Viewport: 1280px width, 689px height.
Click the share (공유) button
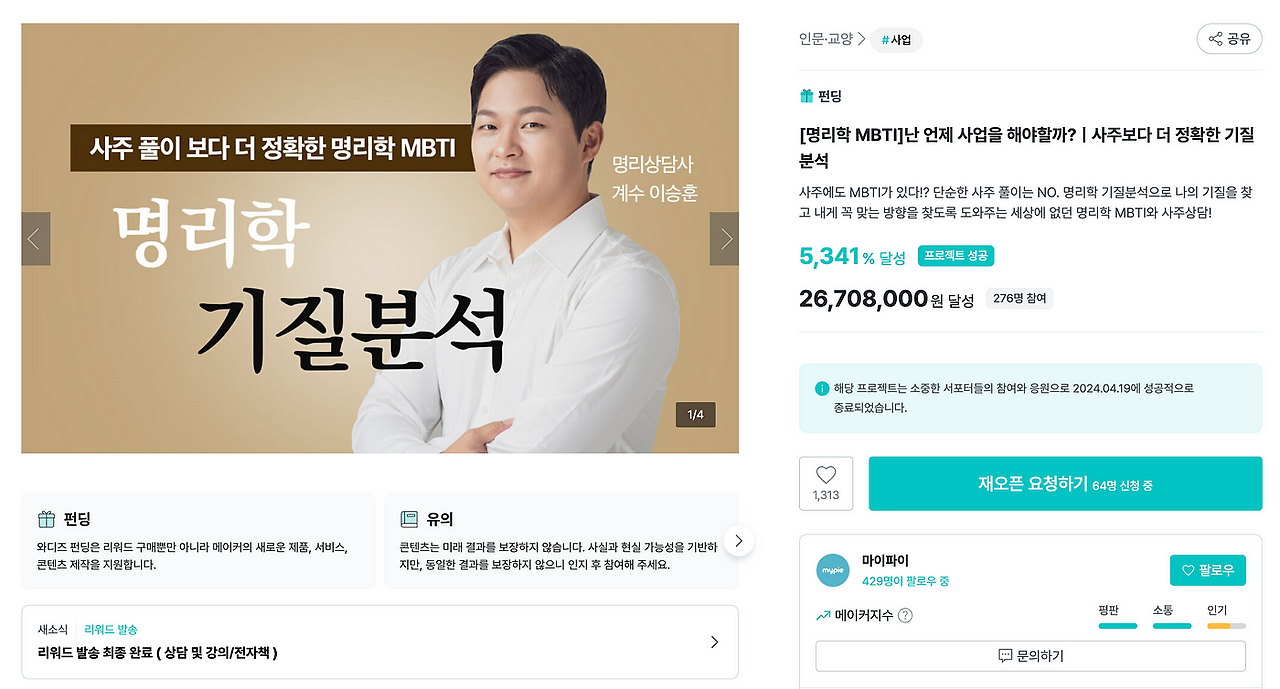(x=1229, y=39)
